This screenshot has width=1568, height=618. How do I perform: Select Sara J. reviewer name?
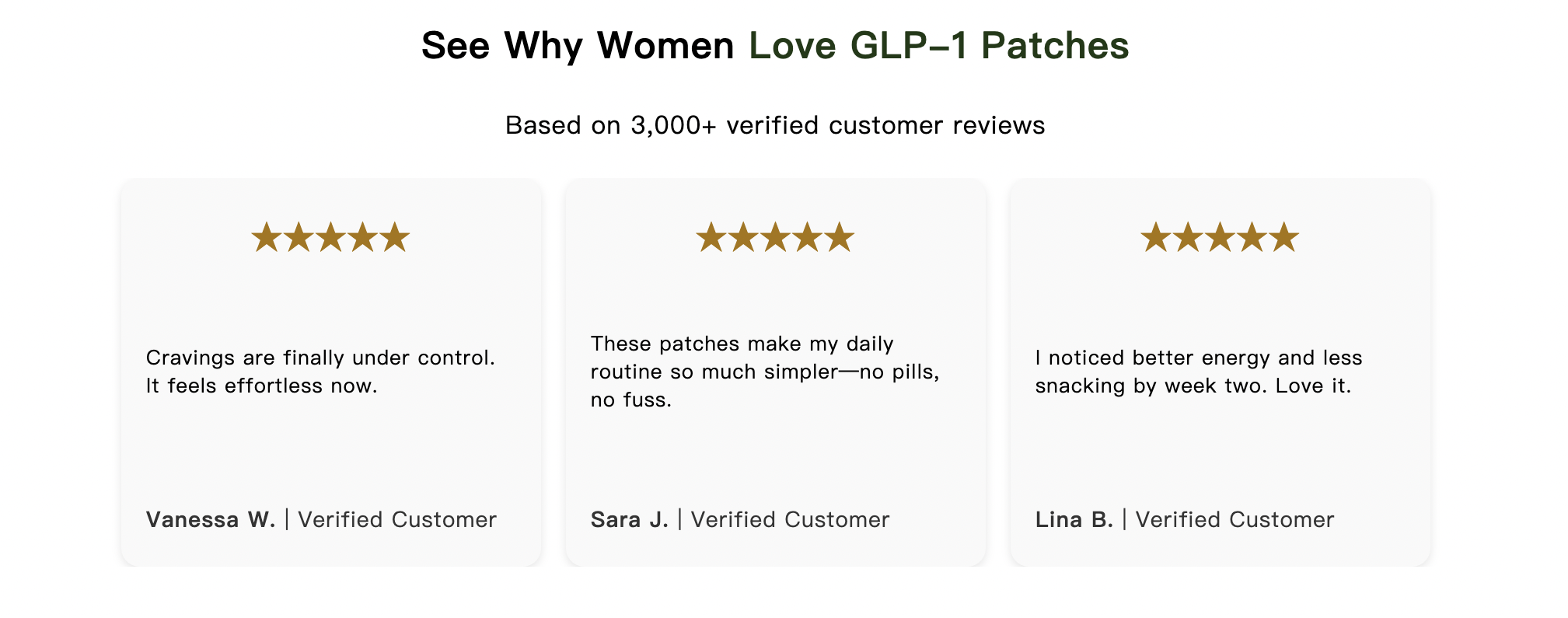point(630,519)
